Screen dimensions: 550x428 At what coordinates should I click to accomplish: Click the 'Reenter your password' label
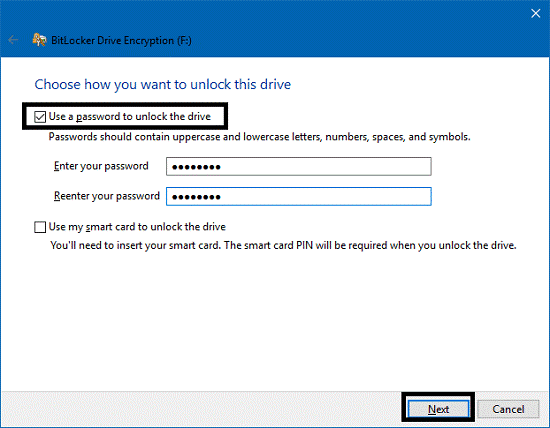tap(107, 196)
